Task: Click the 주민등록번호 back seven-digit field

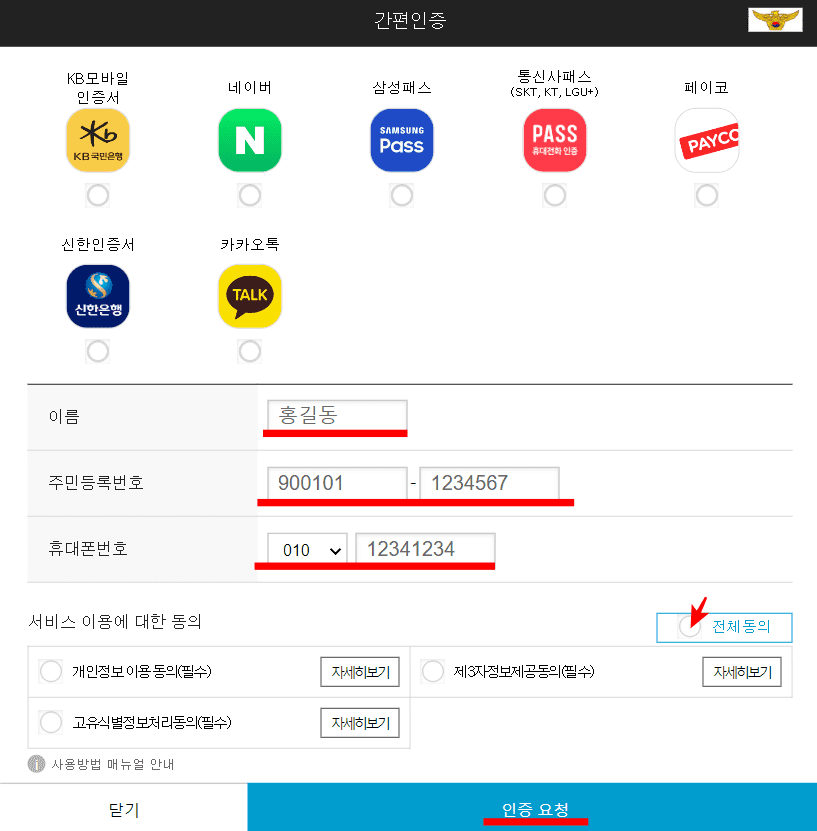Action: coord(489,483)
